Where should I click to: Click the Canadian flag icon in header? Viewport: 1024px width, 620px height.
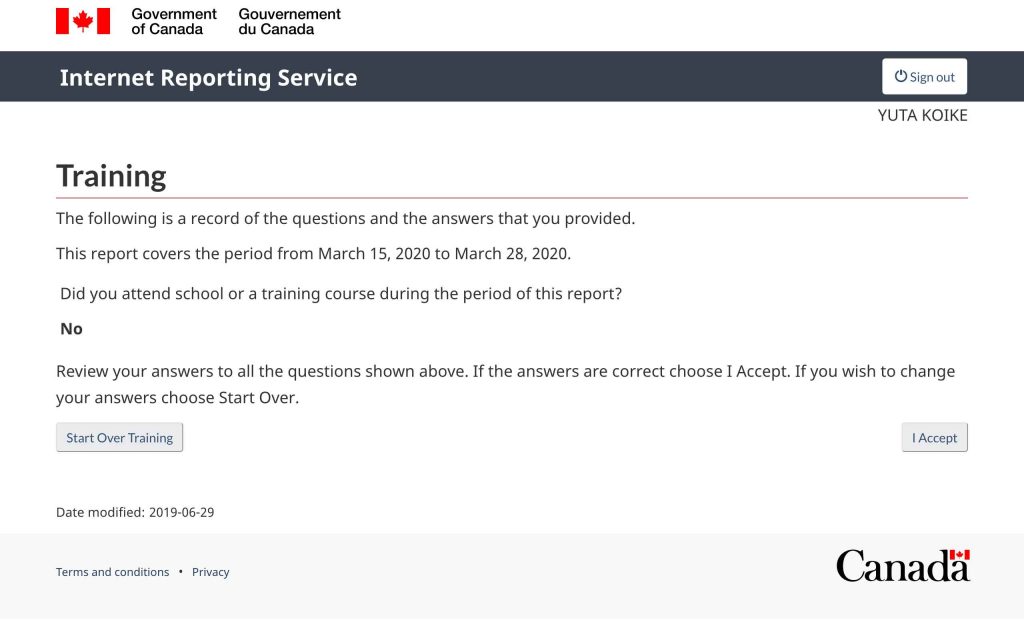point(83,21)
